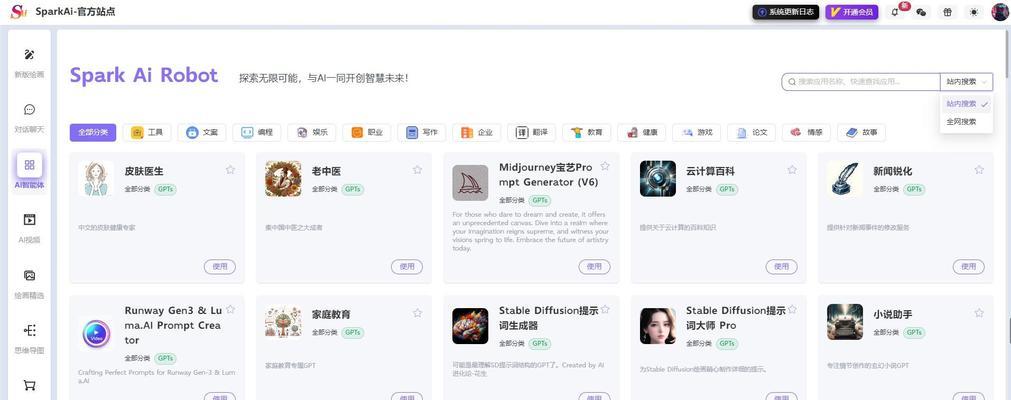
Task: Focus the app name search field
Action: click(x=861, y=82)
